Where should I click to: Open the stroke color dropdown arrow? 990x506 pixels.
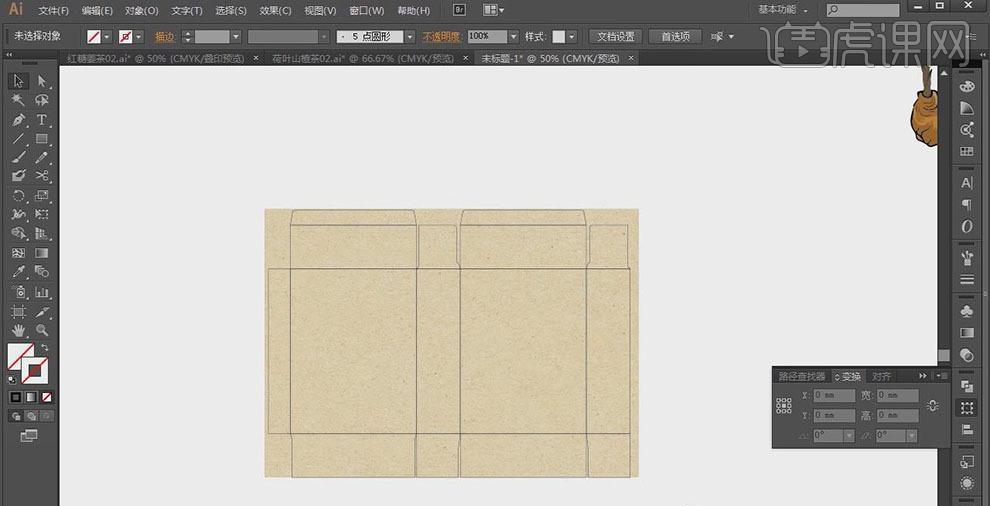[139, 37]
